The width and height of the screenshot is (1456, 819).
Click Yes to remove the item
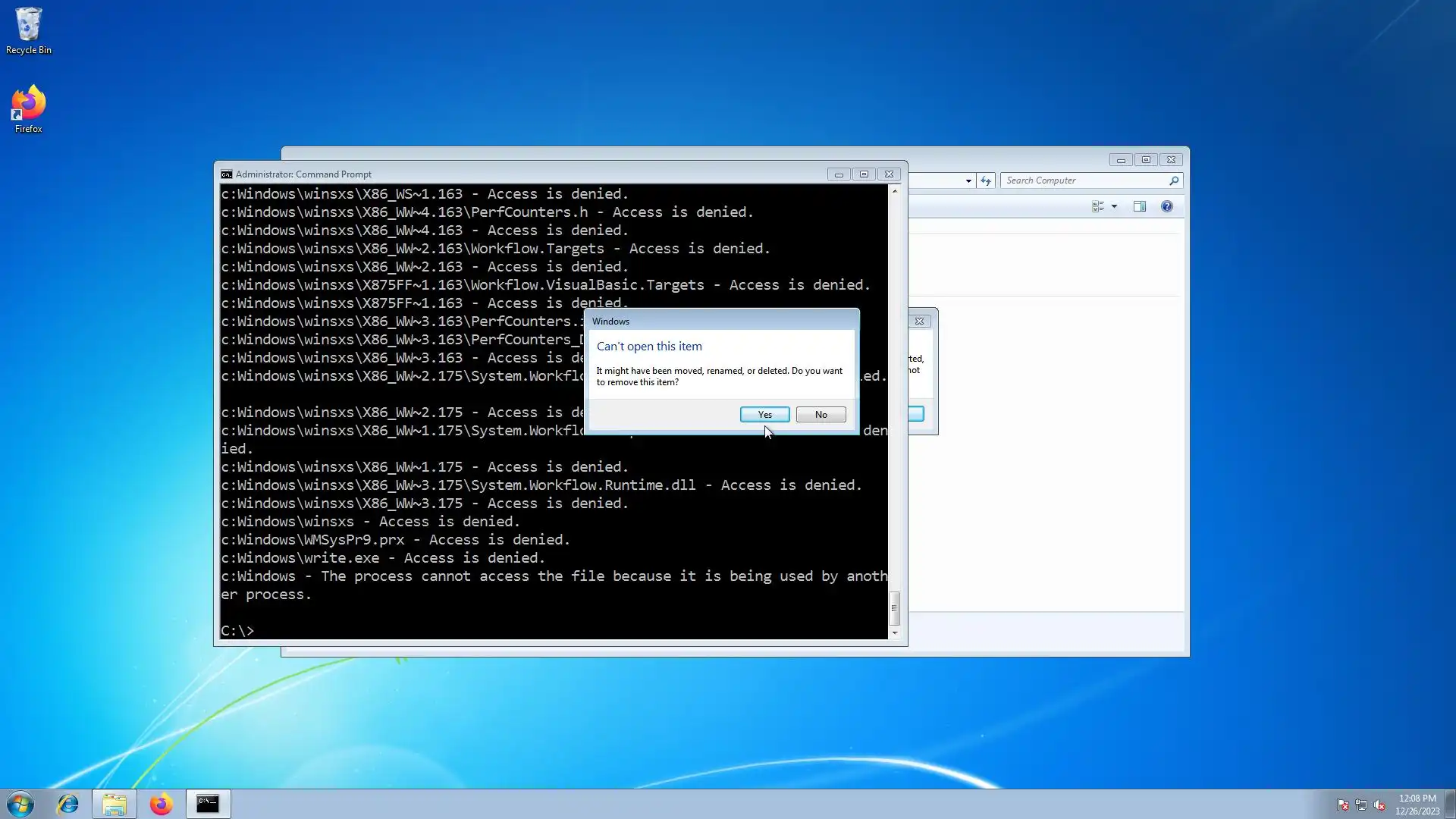click(764, 415)
